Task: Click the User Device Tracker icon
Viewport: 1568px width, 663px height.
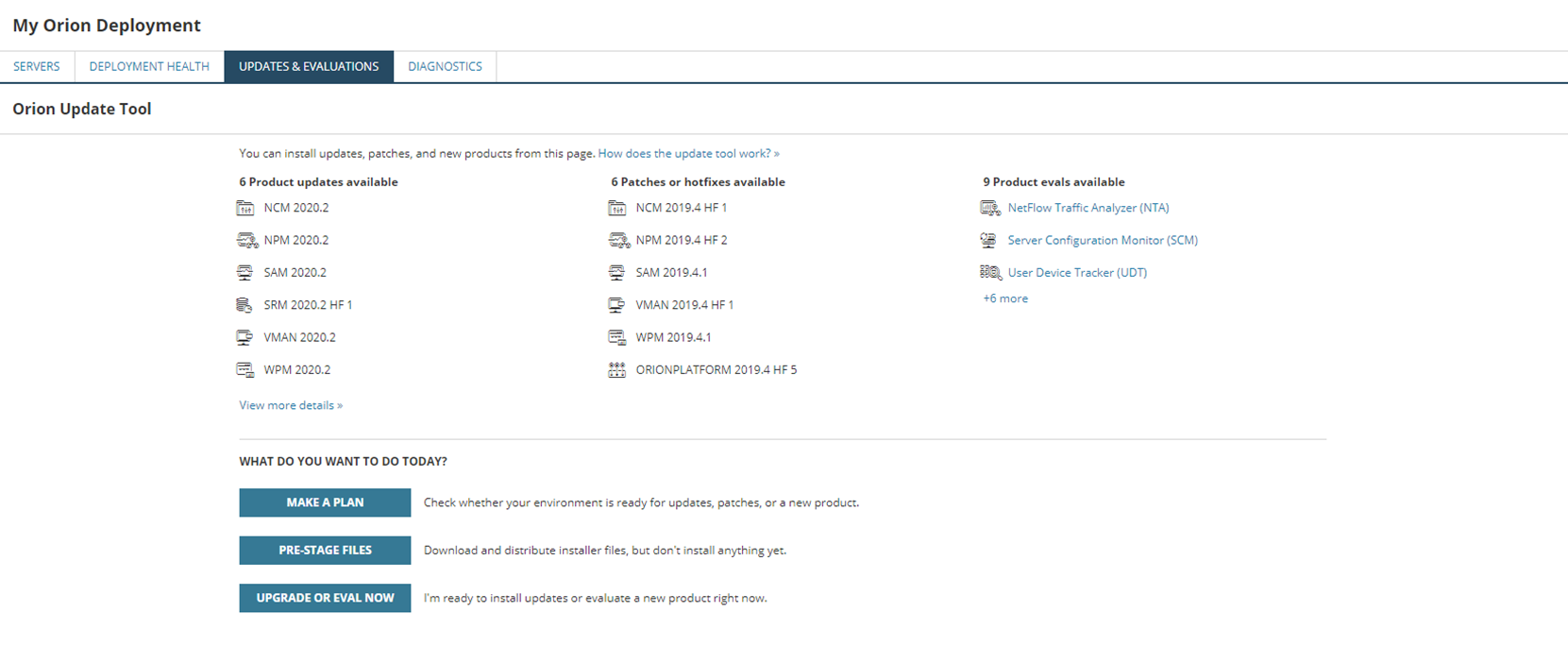Action: pyautogui.click(x=990, y=273)
